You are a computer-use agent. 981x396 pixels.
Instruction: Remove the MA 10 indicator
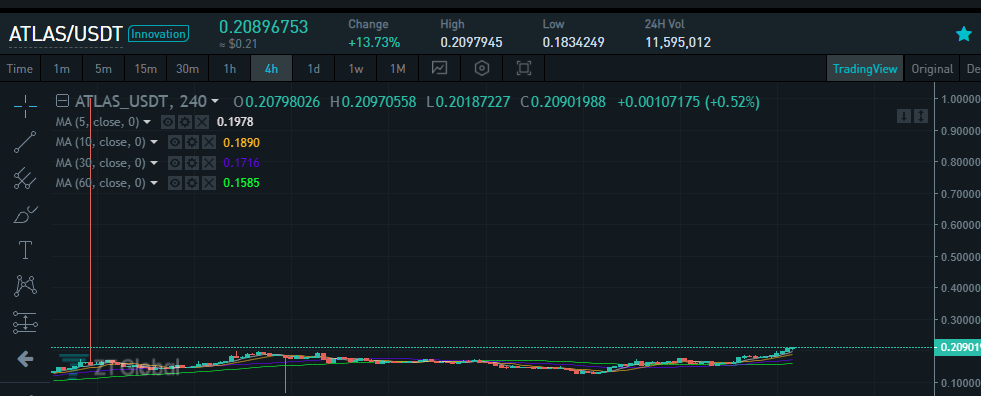click(209, 143)
